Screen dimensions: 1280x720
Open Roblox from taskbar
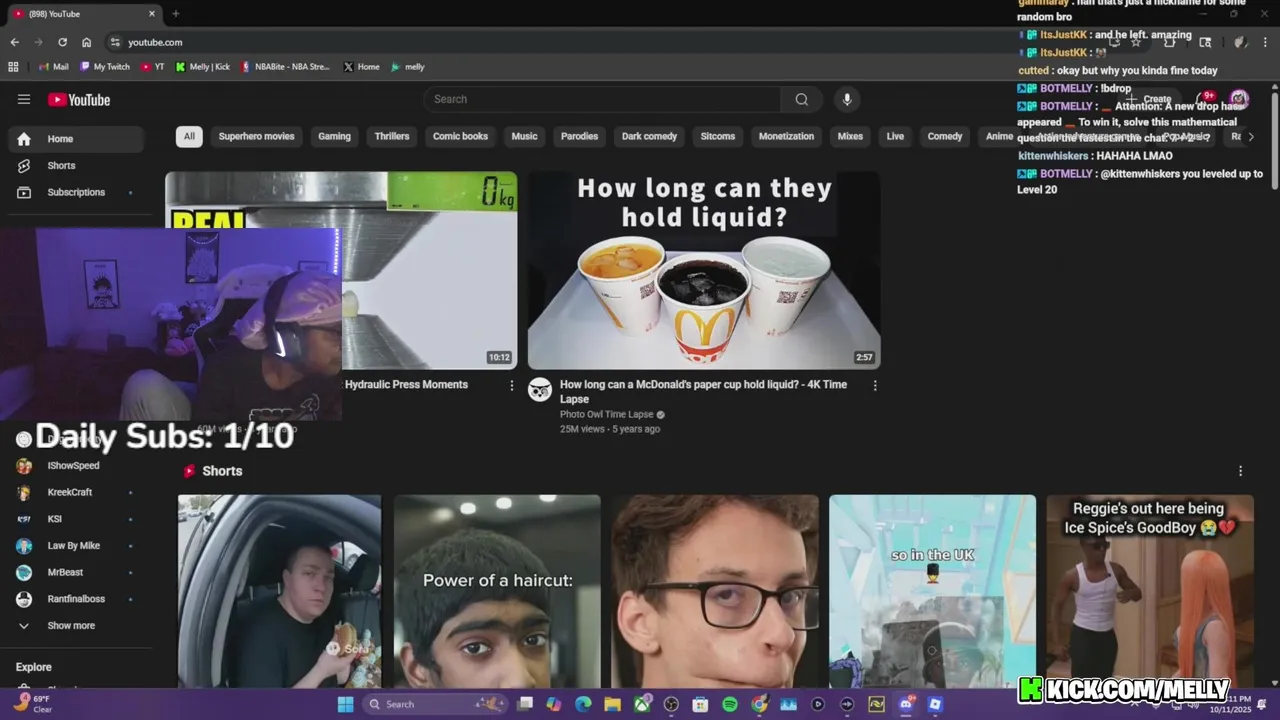(x=935, y=704)
